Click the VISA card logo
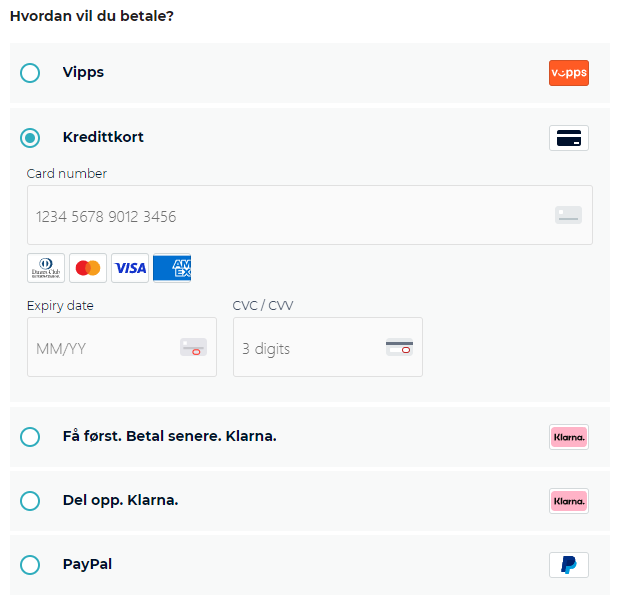 130,268
